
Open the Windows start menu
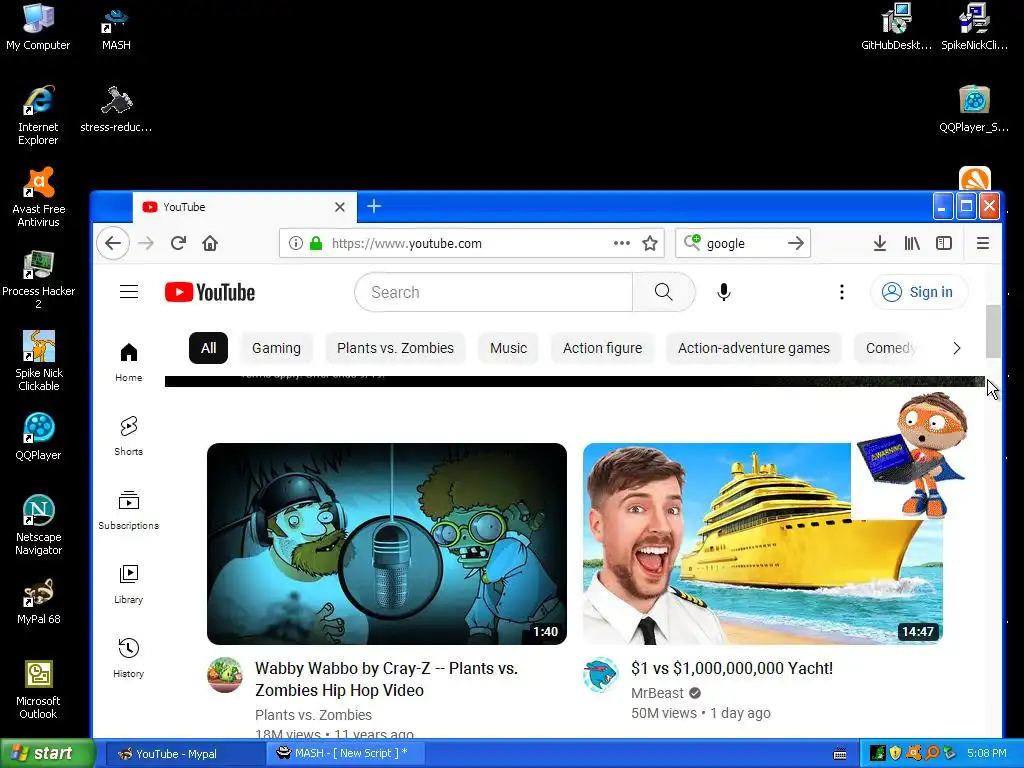click(x=48, y=753)
